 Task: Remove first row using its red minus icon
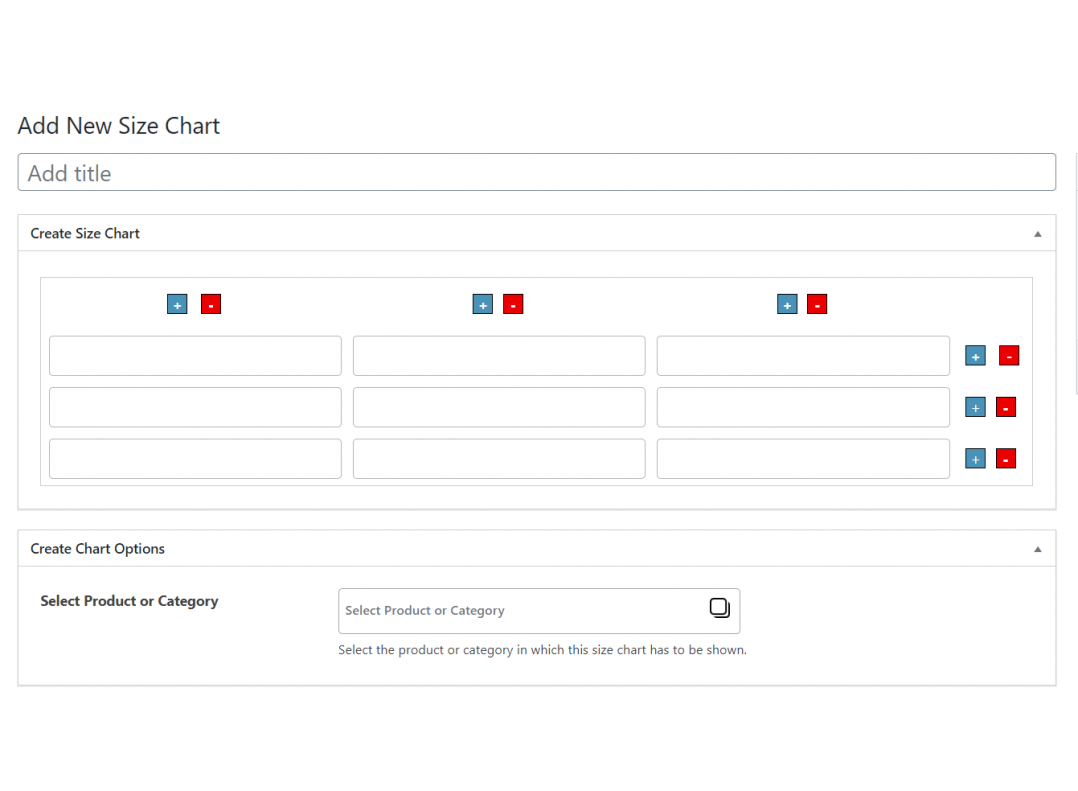[1009, 356]
